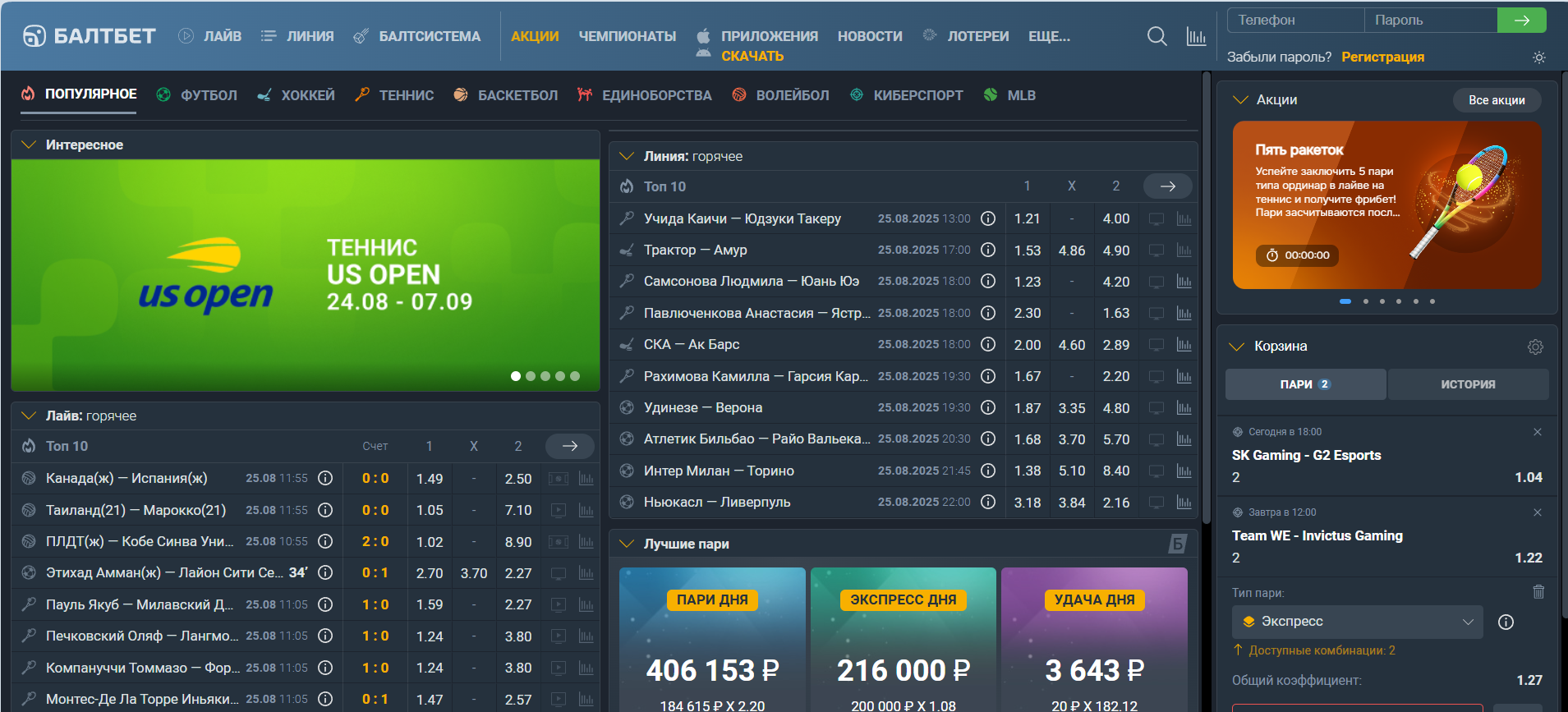The height and width of the screenshot is (712, 1568).
Task: Switch to the ИСТОРИЯ tab in Корзина
Action: (1468, 384)
